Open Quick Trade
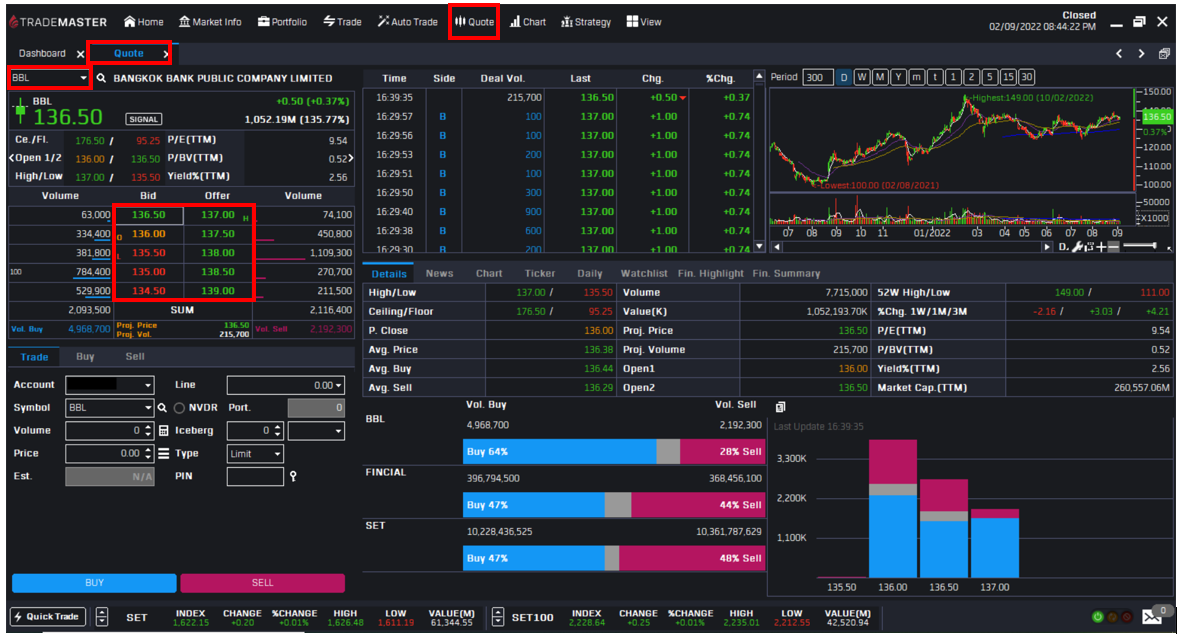 pos(48,617)
